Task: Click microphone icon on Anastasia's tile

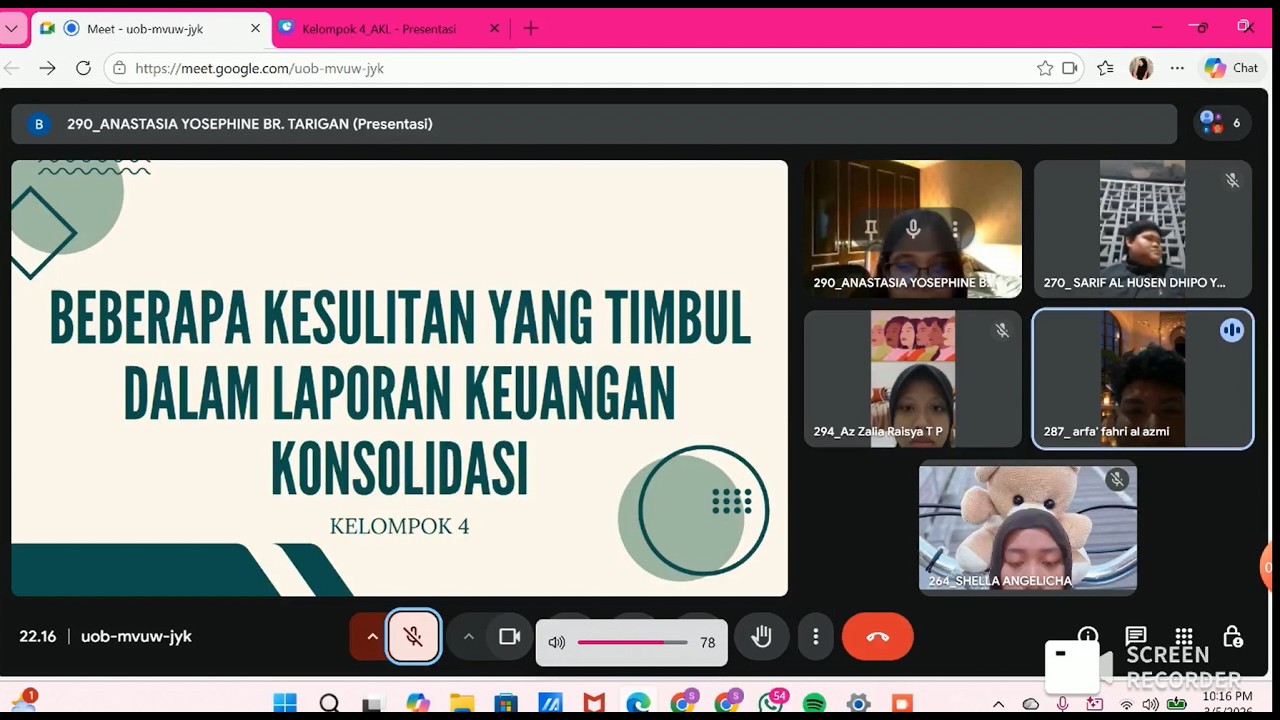Action: pyautogui.click(x=913, y=229)
